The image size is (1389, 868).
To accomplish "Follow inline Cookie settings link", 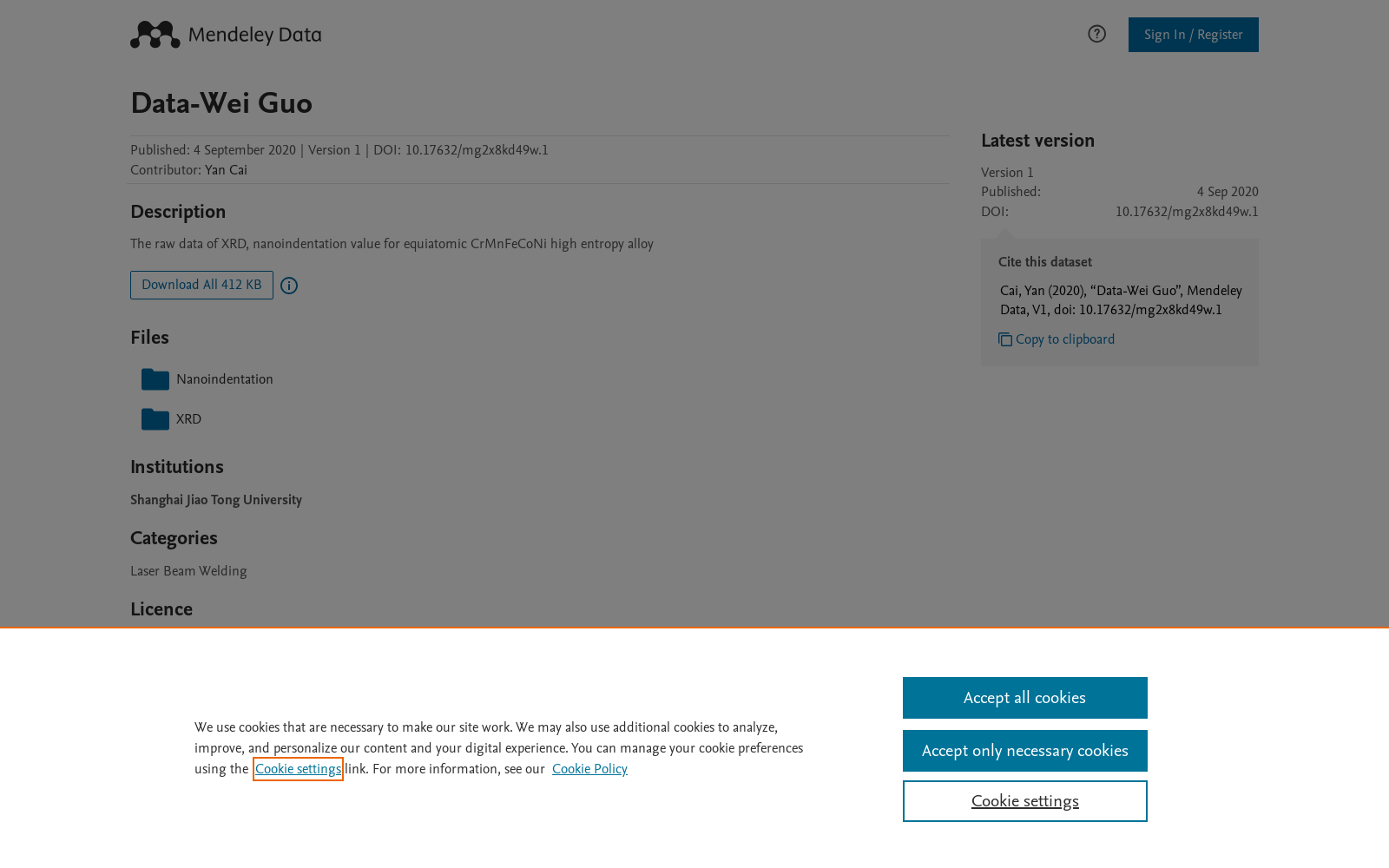I will point(298,769).
